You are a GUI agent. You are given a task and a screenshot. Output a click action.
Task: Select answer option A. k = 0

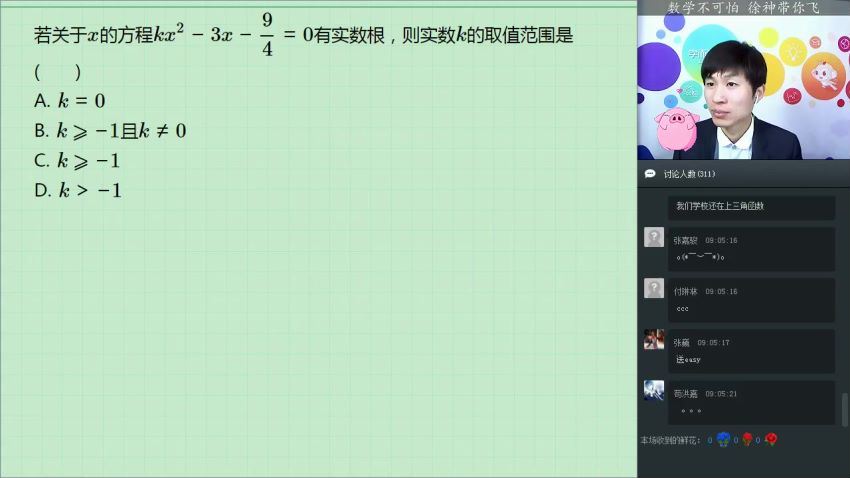tap(69, 100)
